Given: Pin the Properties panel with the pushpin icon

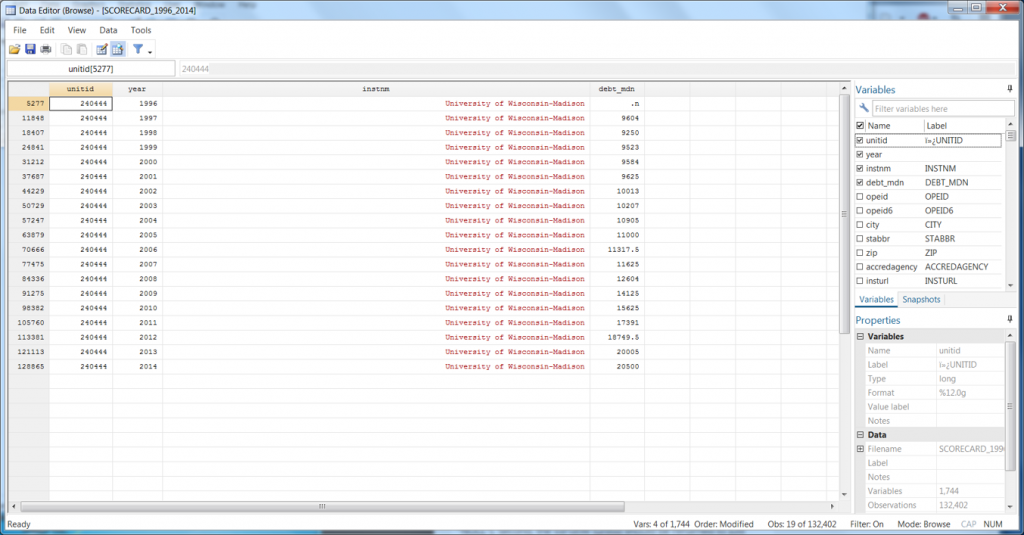Looking at the screenshot, I should pyautogui.click(x=1009, y=320).
